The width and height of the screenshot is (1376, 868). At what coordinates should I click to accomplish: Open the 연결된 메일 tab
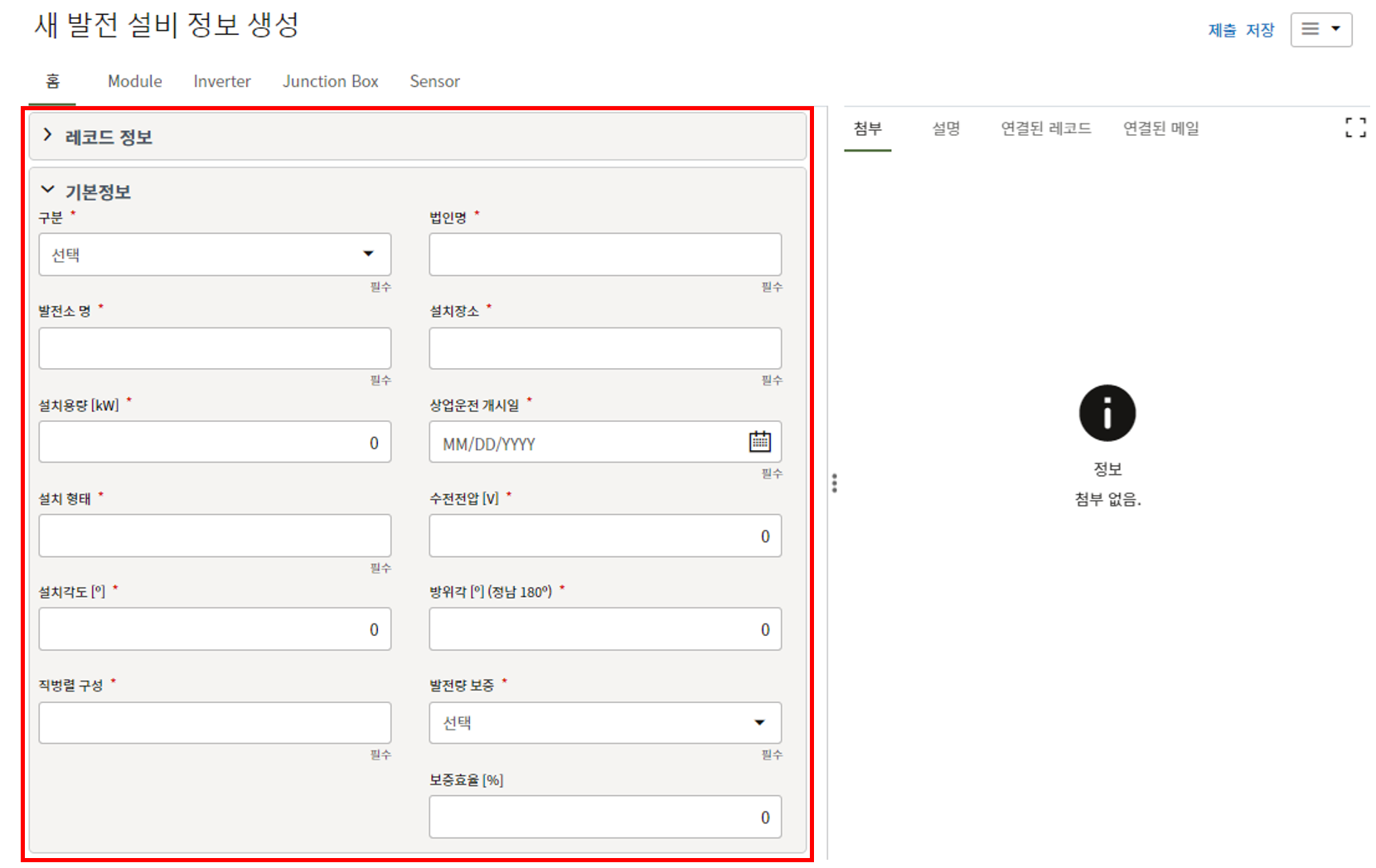1160,129
